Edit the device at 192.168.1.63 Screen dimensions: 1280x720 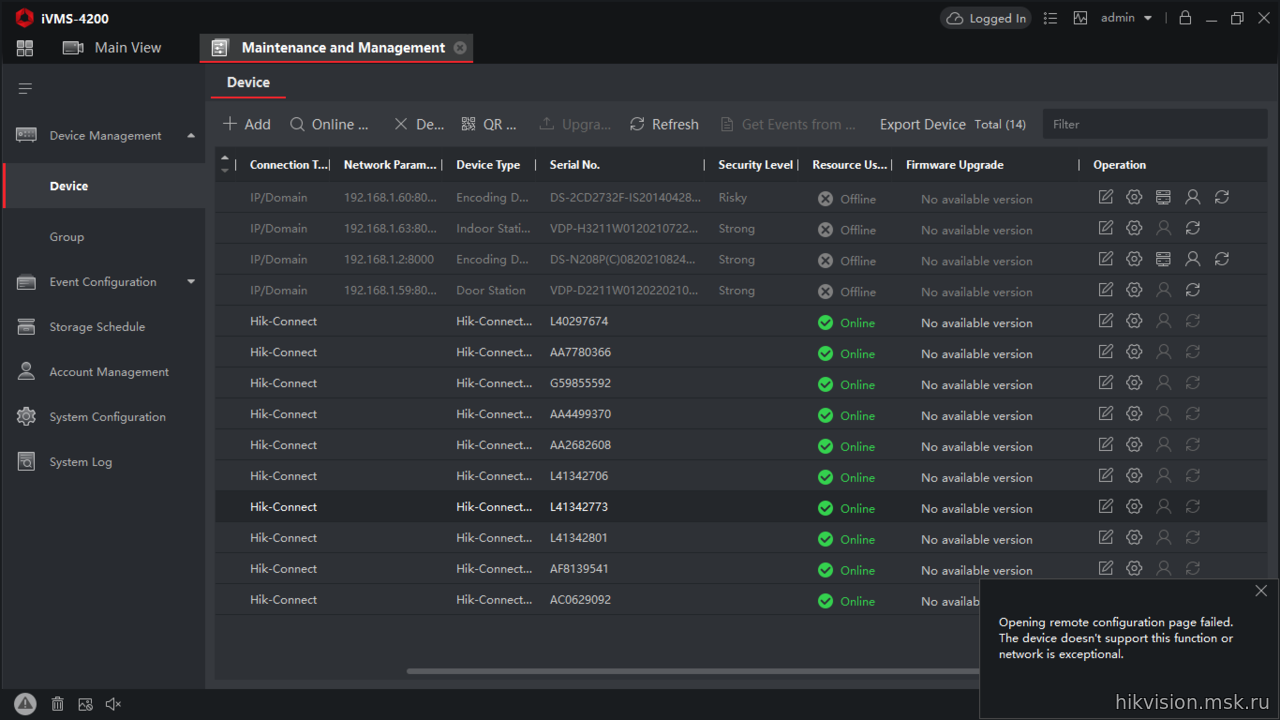[1105, 228]
